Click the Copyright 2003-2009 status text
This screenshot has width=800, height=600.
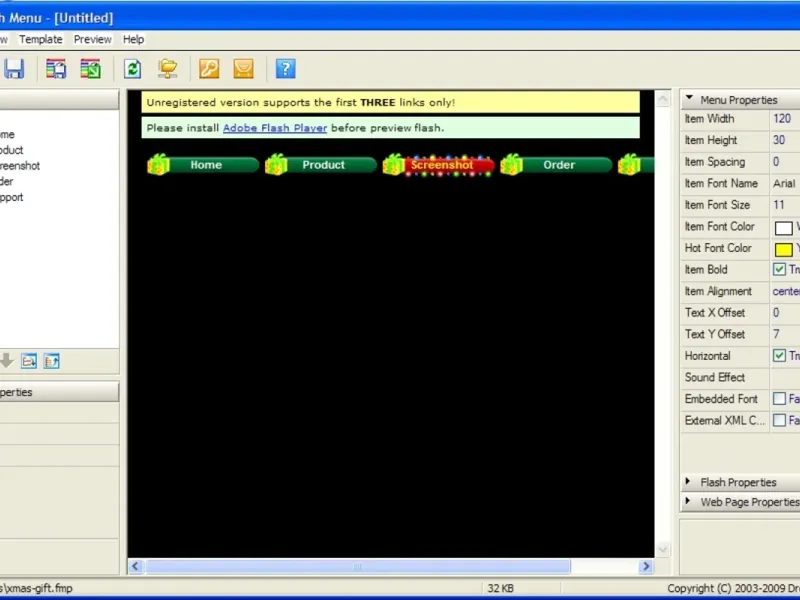coord(734,588)
